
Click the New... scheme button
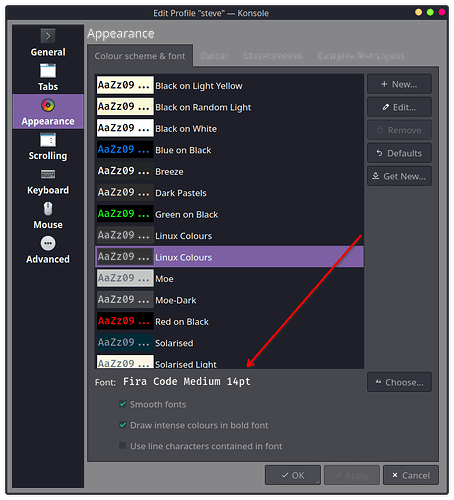pos(399,84)
